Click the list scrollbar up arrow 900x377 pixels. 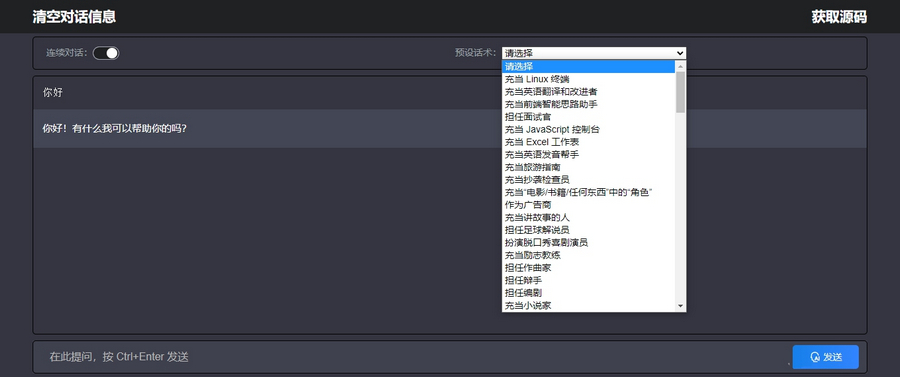(x=681, y=65)
